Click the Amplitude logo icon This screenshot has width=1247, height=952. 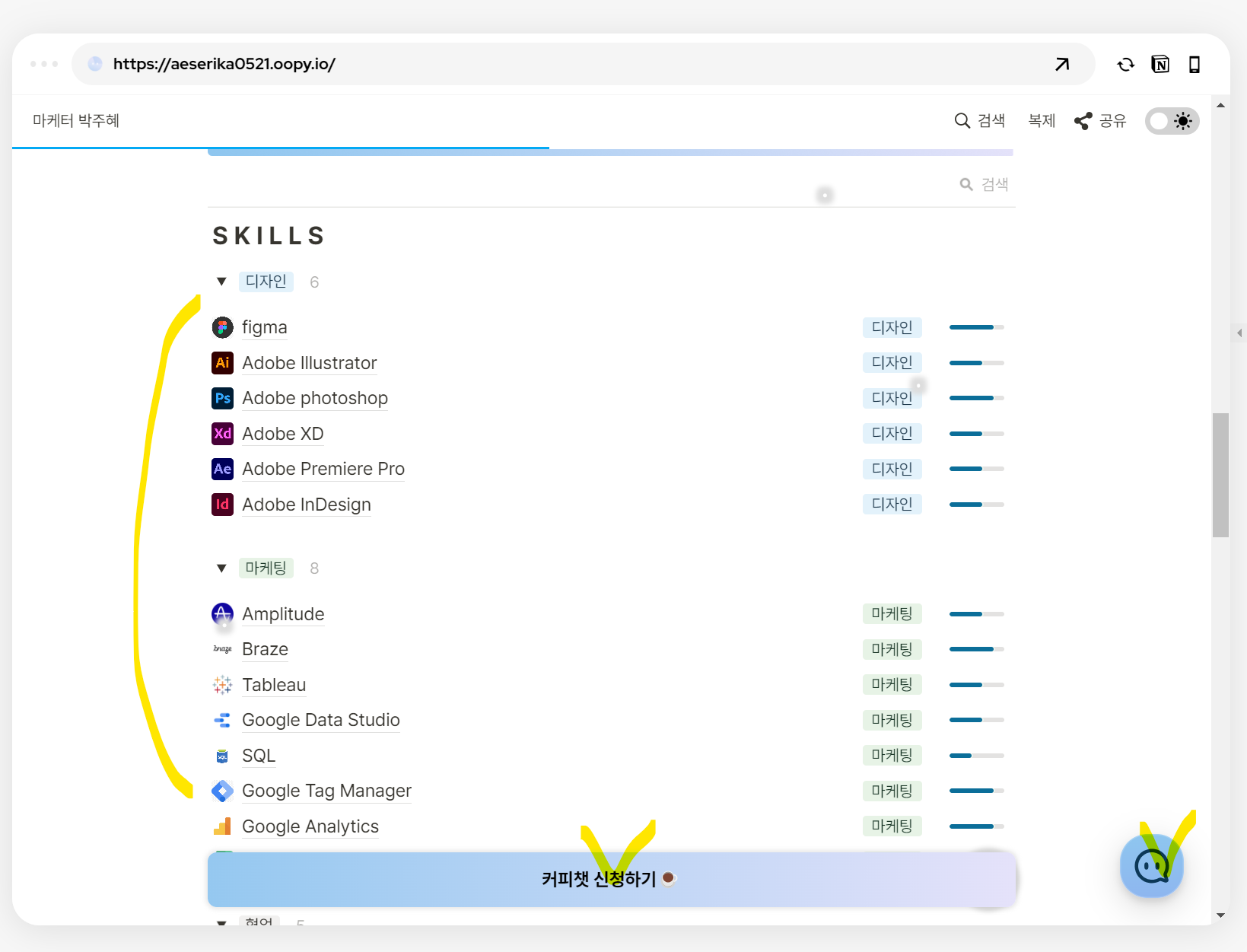[222, 614]
